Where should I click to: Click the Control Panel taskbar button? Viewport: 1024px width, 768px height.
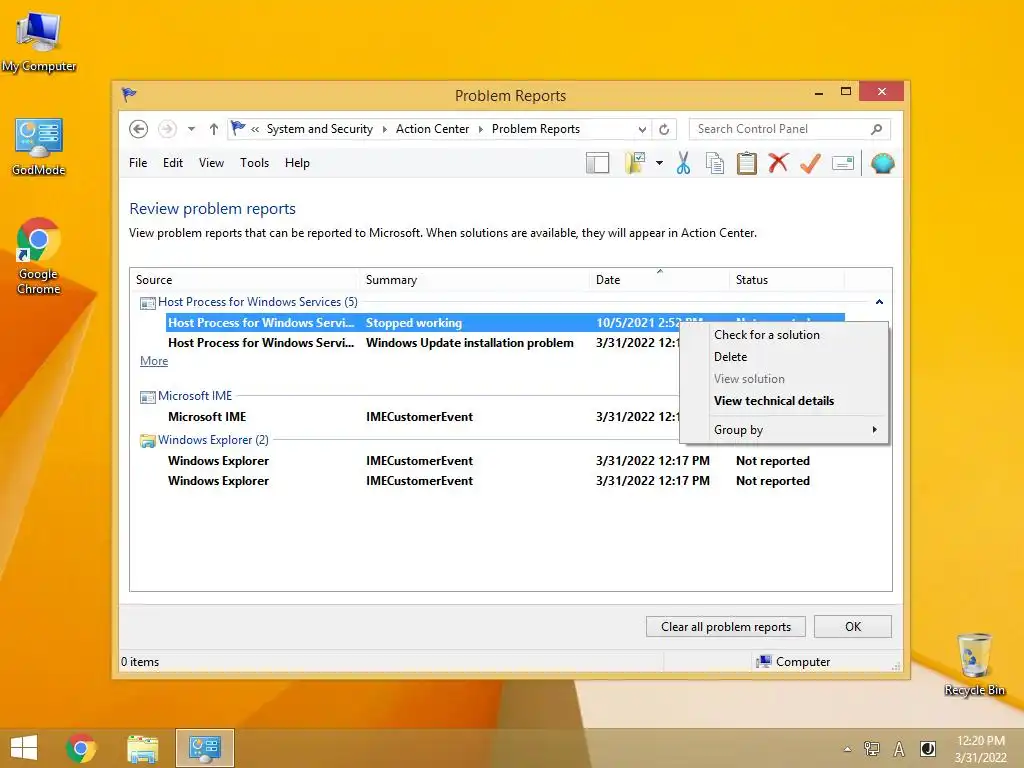[x=205, y=748]
